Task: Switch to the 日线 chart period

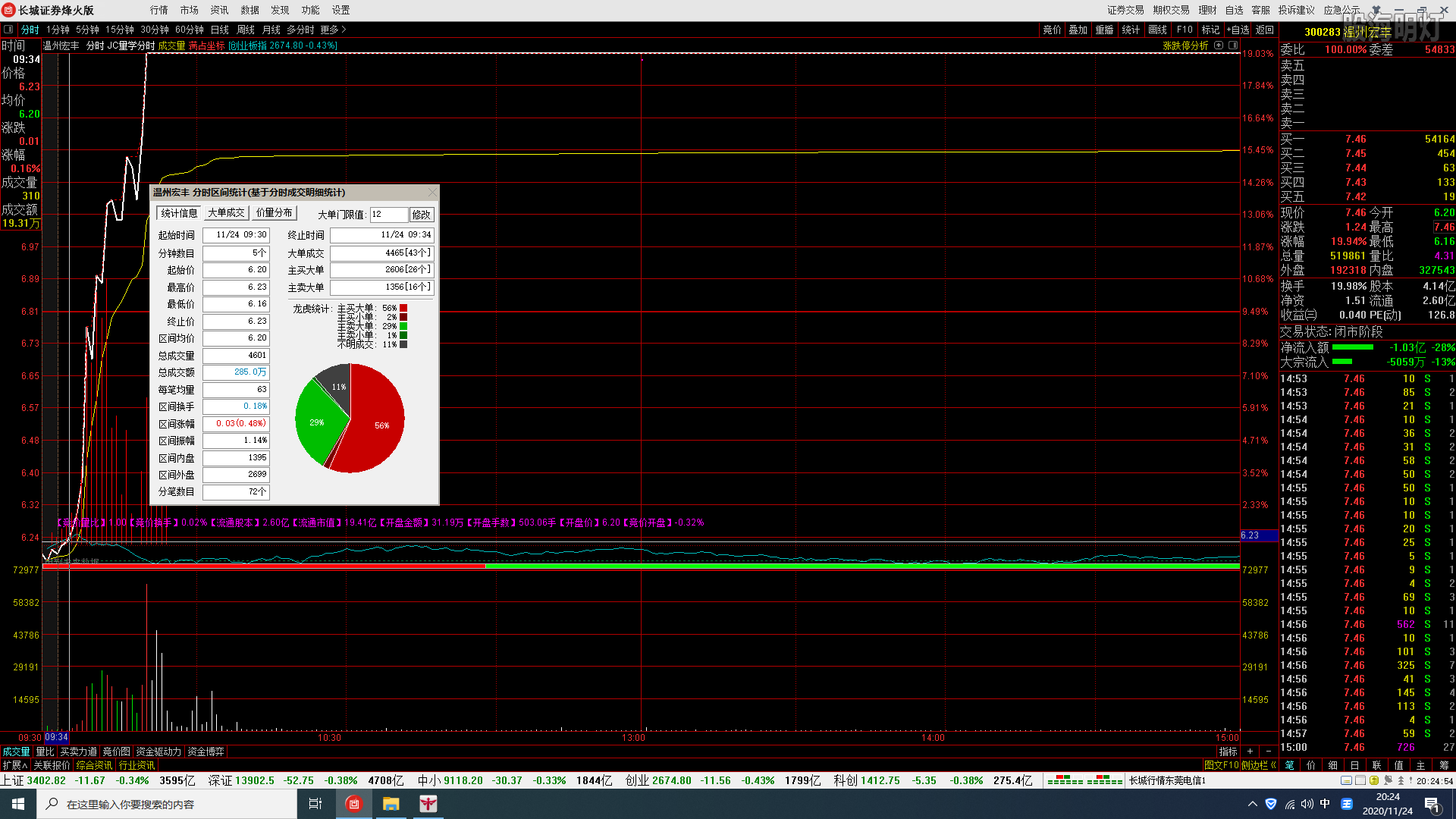Action: pos(220,30)
